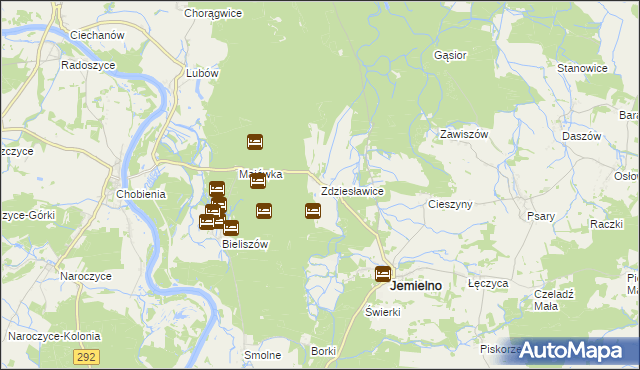This screenshot has width=640, height=370.
Task: Click the Świerki label
Action: pyautogui.click(x=383, y=312)
